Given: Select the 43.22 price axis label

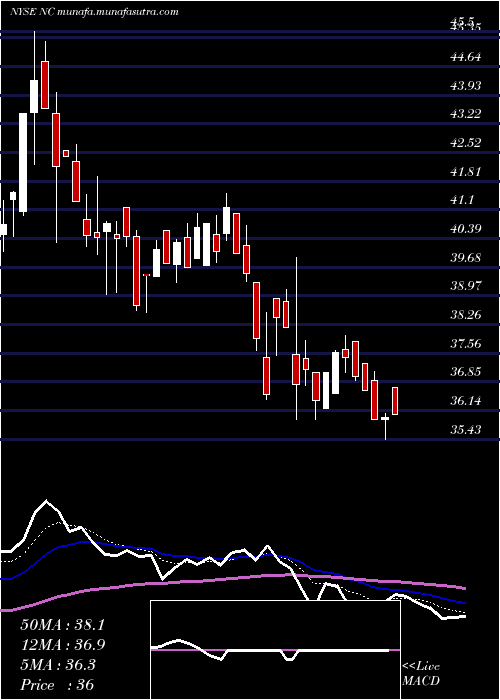Looking at the screenshot, I should (466, 114).
